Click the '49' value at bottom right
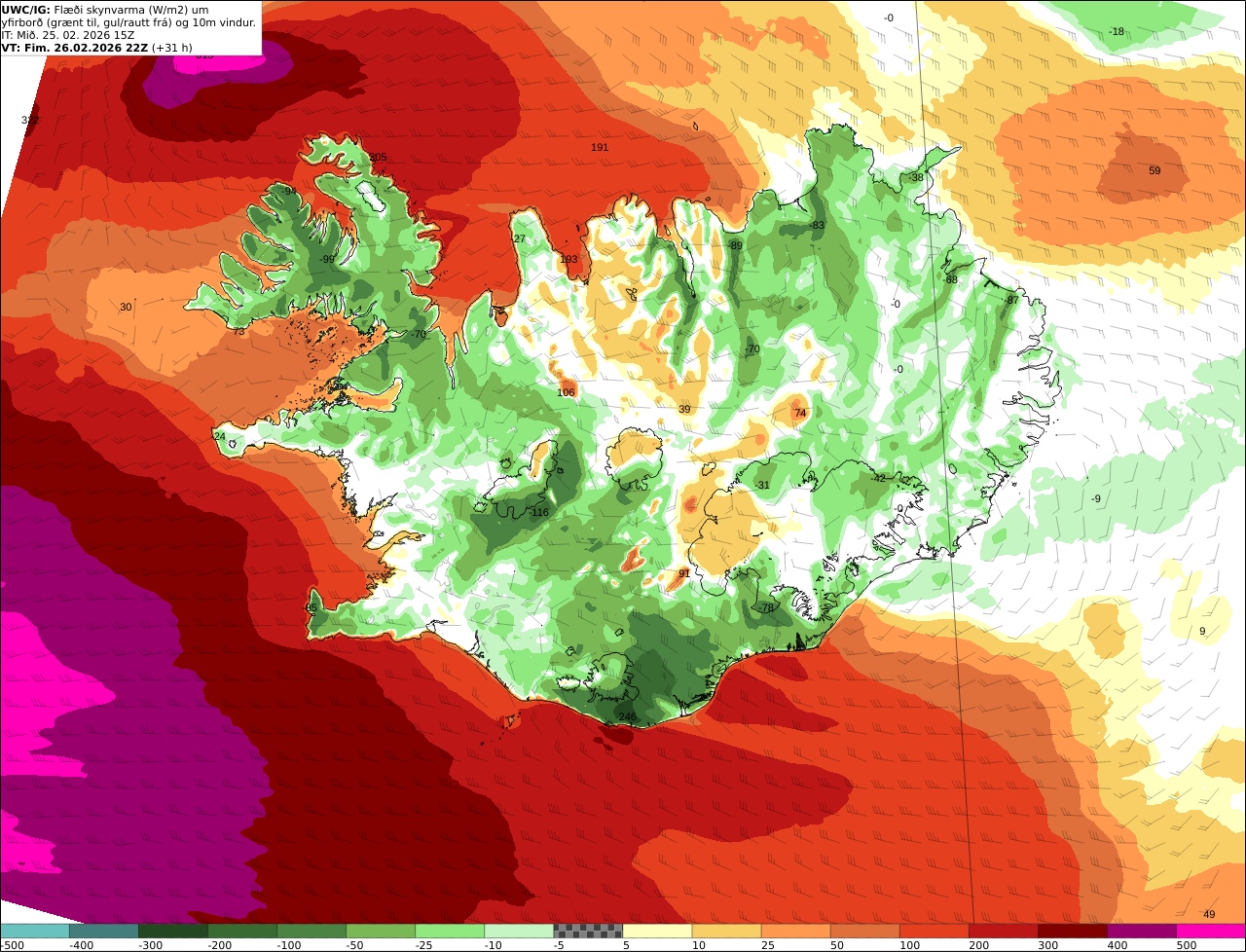Image resolution: width=1246 pixels, height=952 pixels. click(x=1209, y=914)
